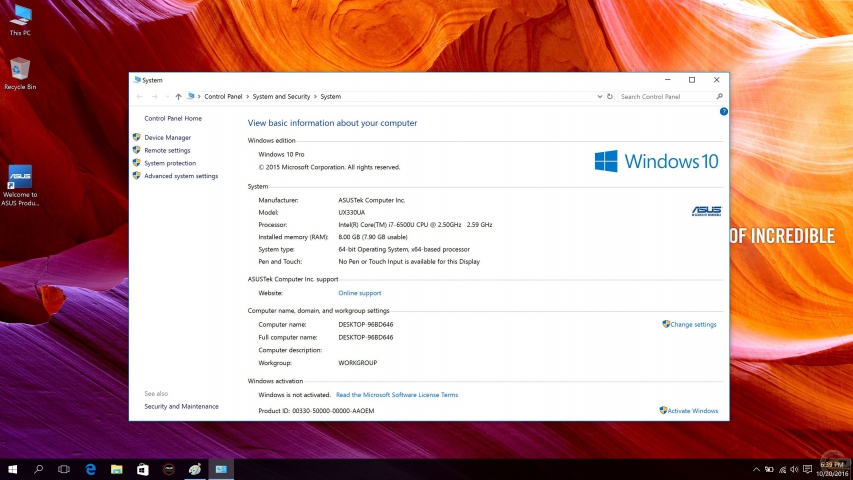853x480 pixels.
Task: Select the System breadcrumb item
Action: click(331, 96)
